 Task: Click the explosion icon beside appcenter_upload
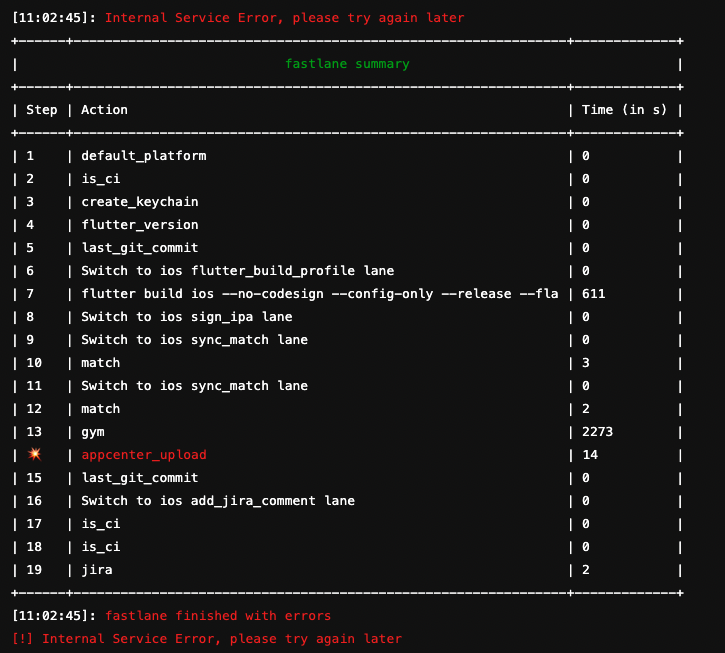tap(34, 454)
